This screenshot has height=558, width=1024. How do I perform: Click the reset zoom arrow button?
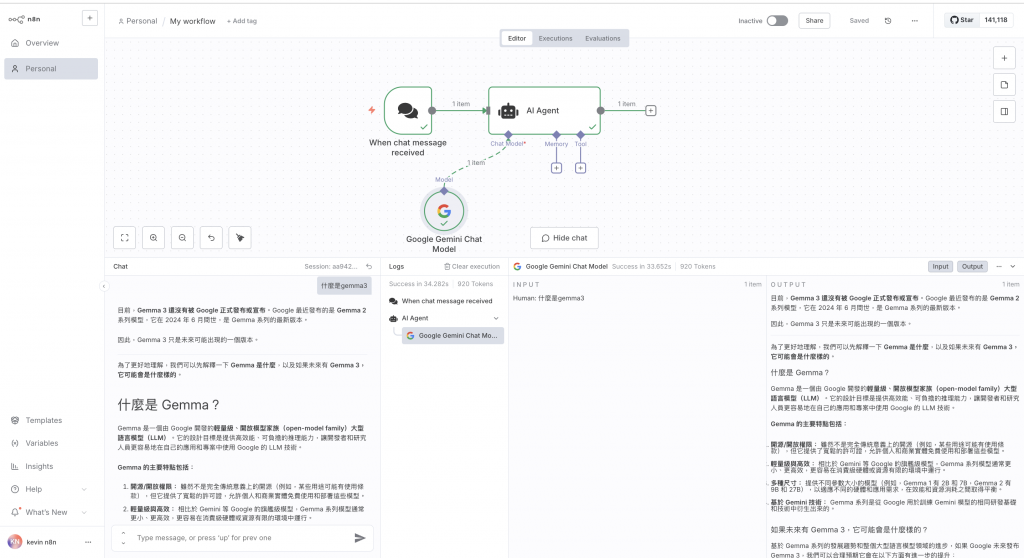211,238
